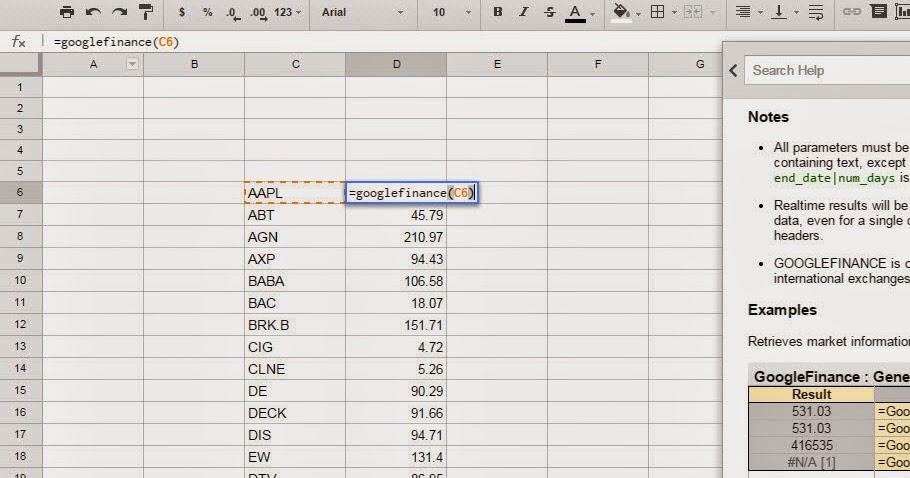Click the Borders icon
Screen dimensions: 910x478
pos(658,12)
